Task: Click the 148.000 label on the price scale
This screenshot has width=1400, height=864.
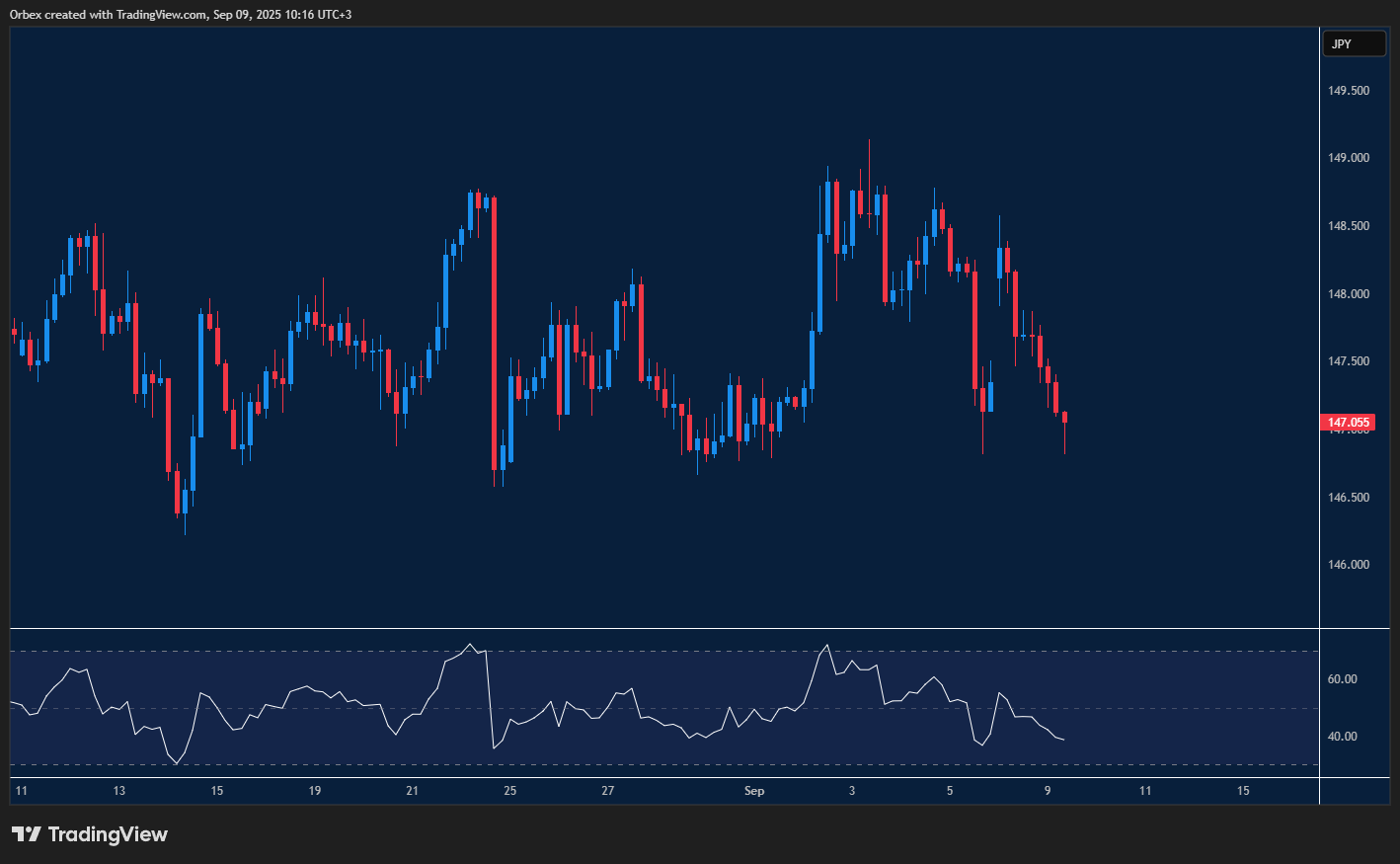Action: click(x=1347, y=293)
